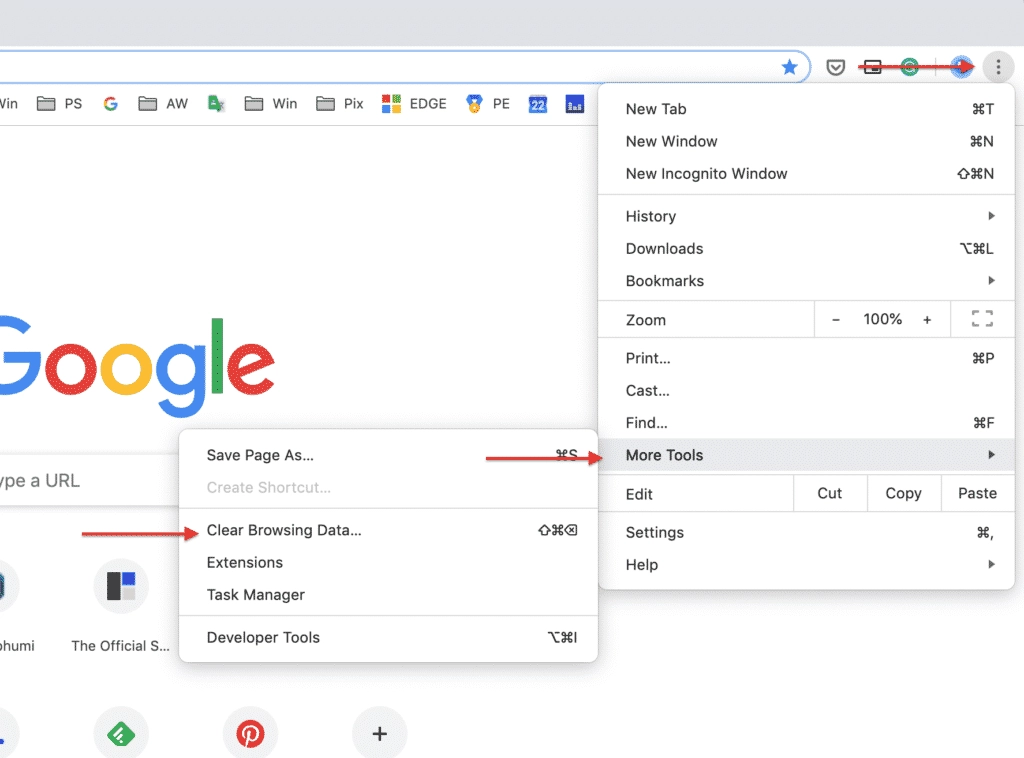Image resolution: width=1024 pixels, height=758 pixels.
Task: Expand the Help submenu
Action: coord(641,564)
